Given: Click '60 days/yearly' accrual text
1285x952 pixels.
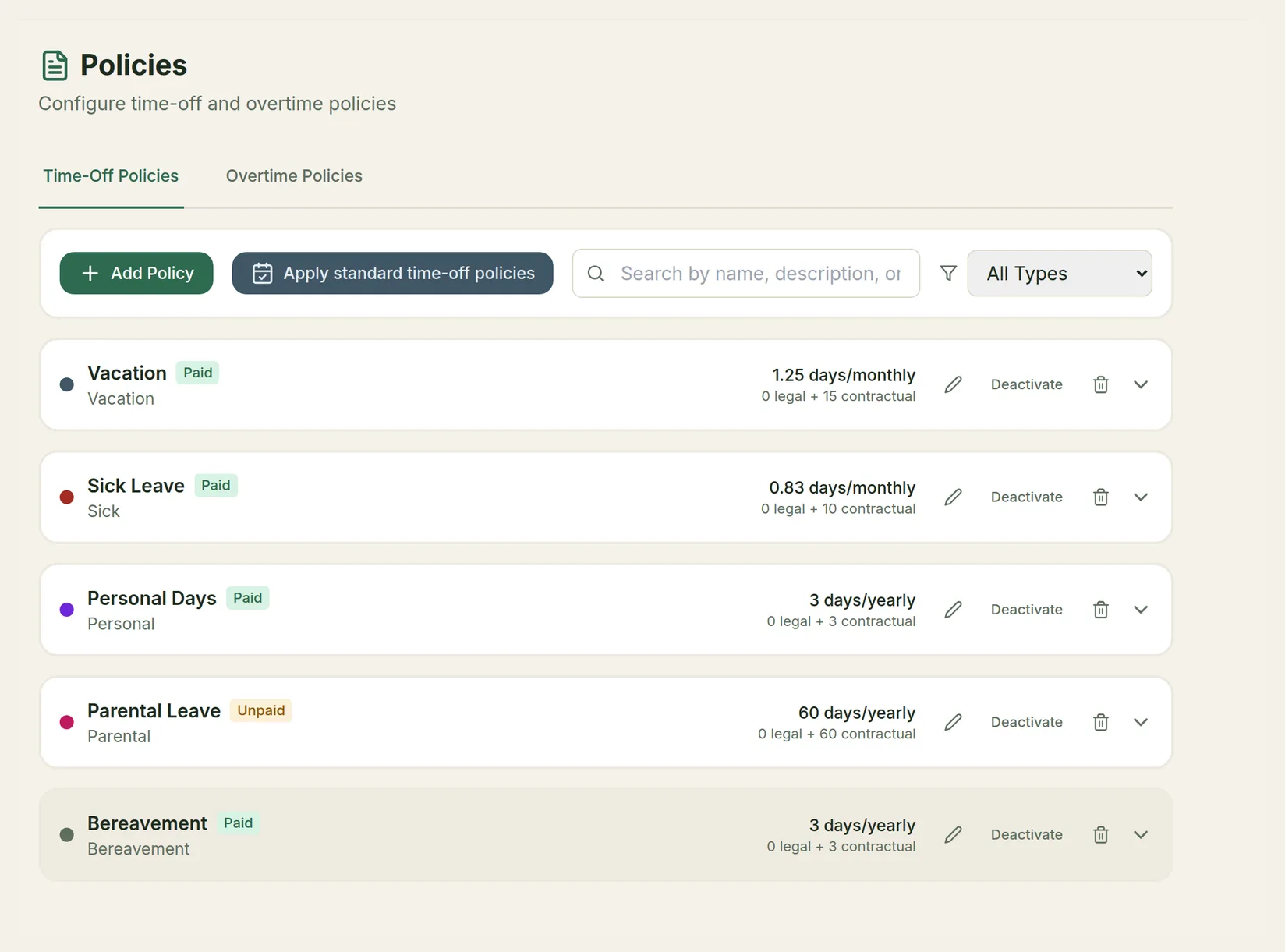Looking at the screenshot, I should [x=857, y=713].
